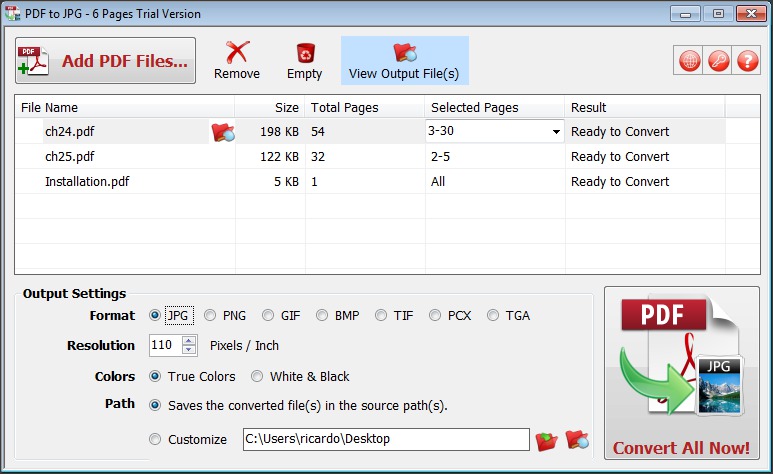Click Convert All Now button
This screenshot has width=773, height=474.
pyautogui.click(x=682, y=373)
